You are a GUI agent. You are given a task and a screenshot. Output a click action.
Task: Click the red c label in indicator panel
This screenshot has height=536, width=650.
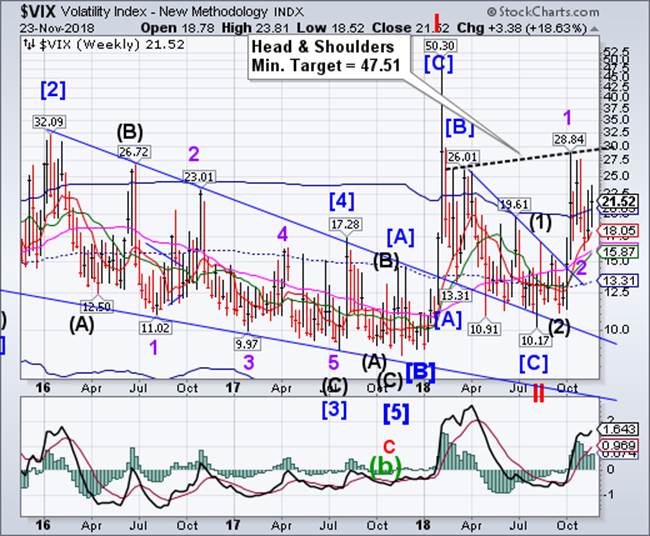389,446
